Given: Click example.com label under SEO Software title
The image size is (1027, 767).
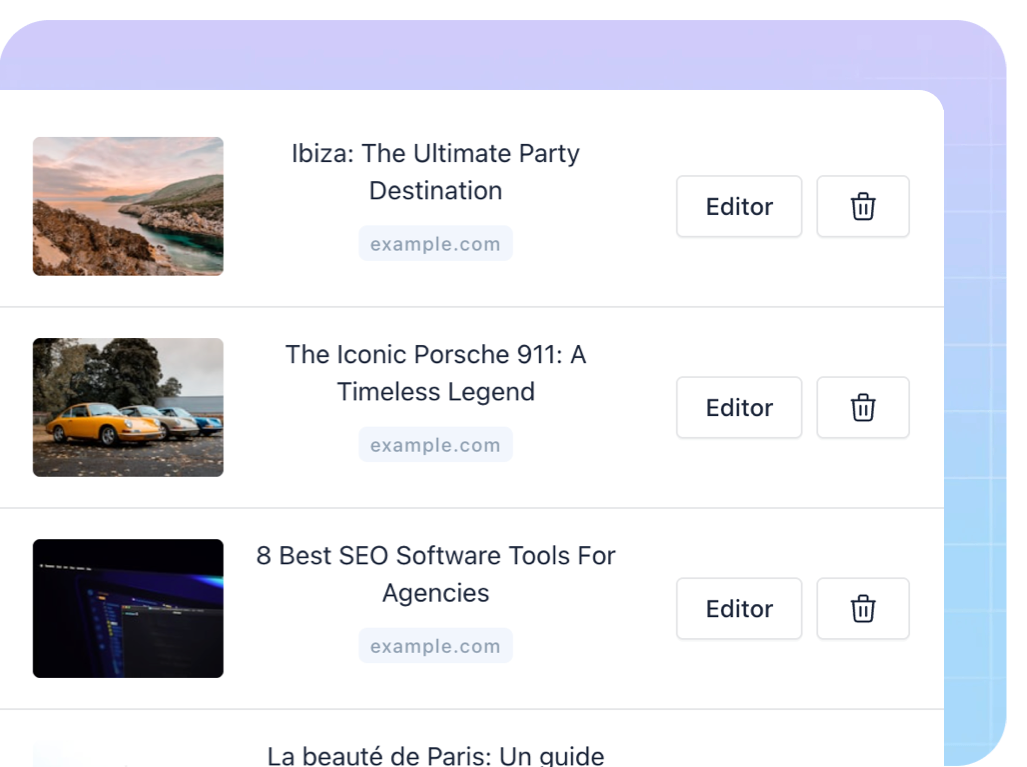Looking at the screenshot, I should [x=435, y=646].
